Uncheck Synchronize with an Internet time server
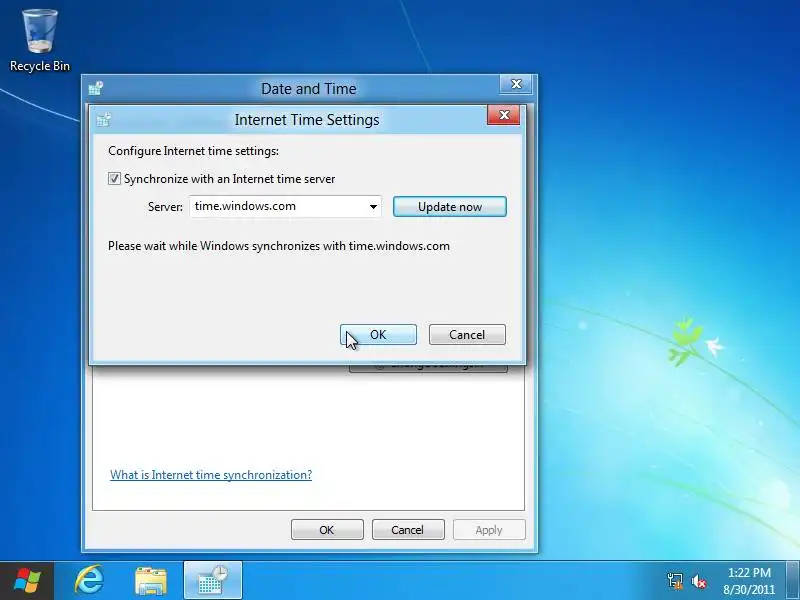Image resolution: width=800 pixels, height=600 pixels. [x=114, y=179]
